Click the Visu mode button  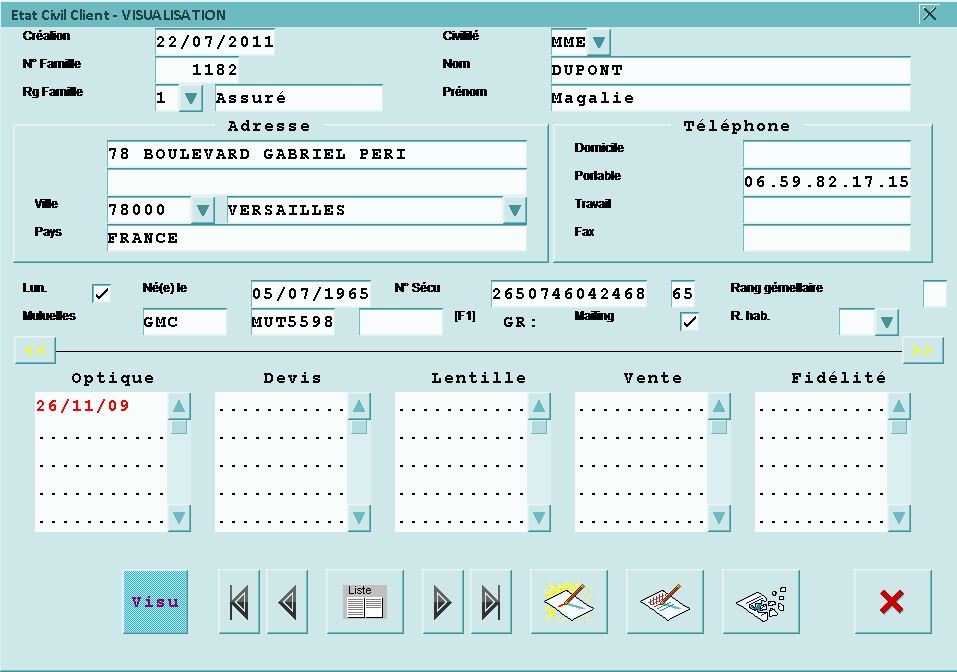click(156, 602)
